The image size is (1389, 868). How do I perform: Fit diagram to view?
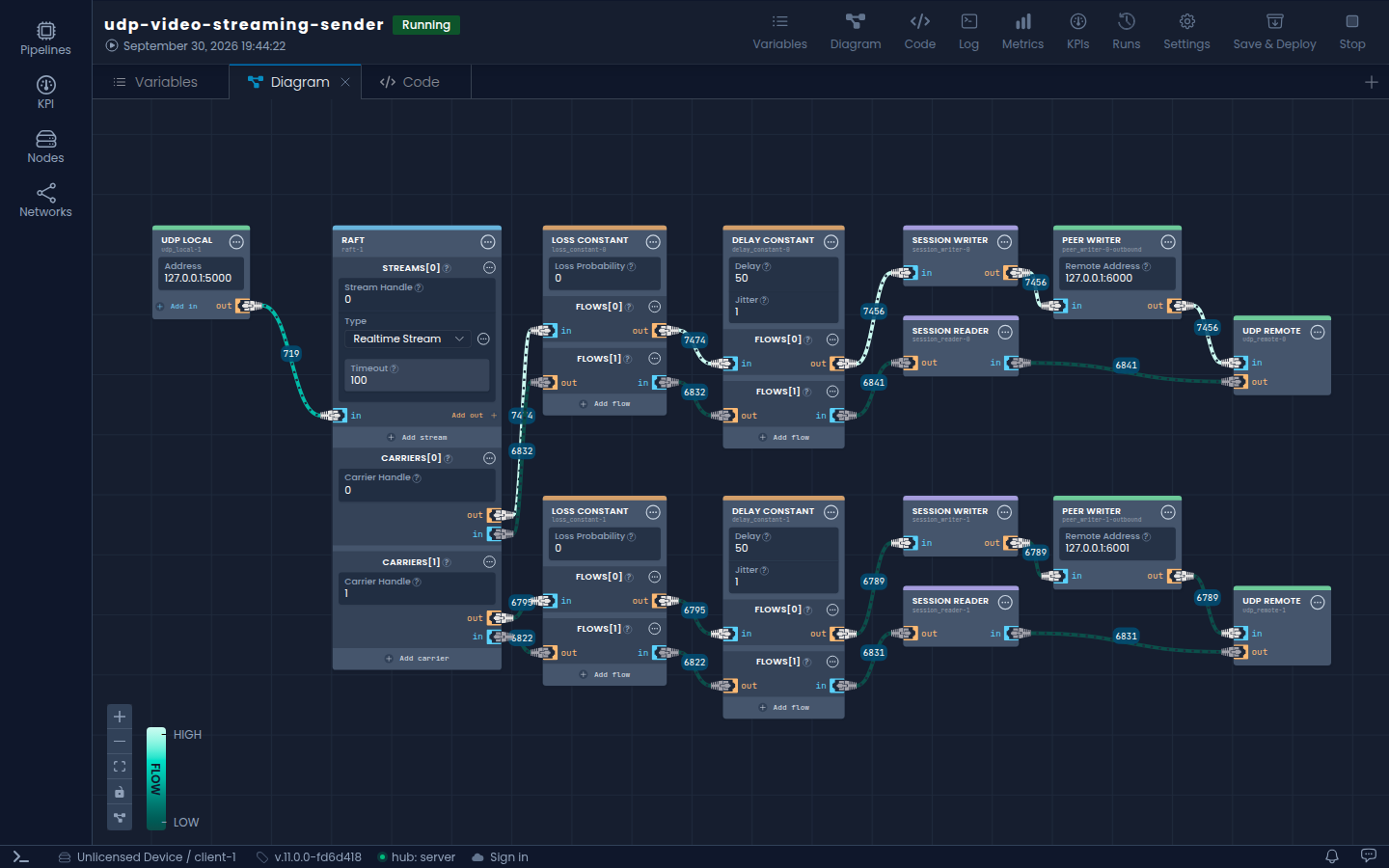coord(120,767)
